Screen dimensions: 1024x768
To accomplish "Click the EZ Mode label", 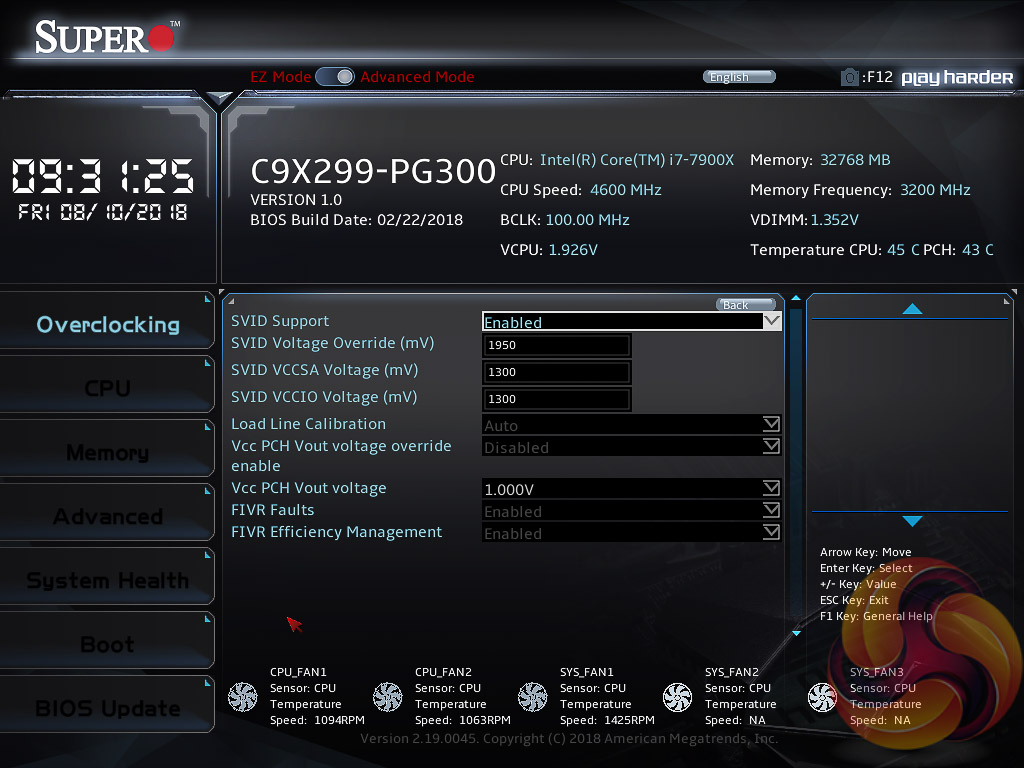I will click(280, 76).
